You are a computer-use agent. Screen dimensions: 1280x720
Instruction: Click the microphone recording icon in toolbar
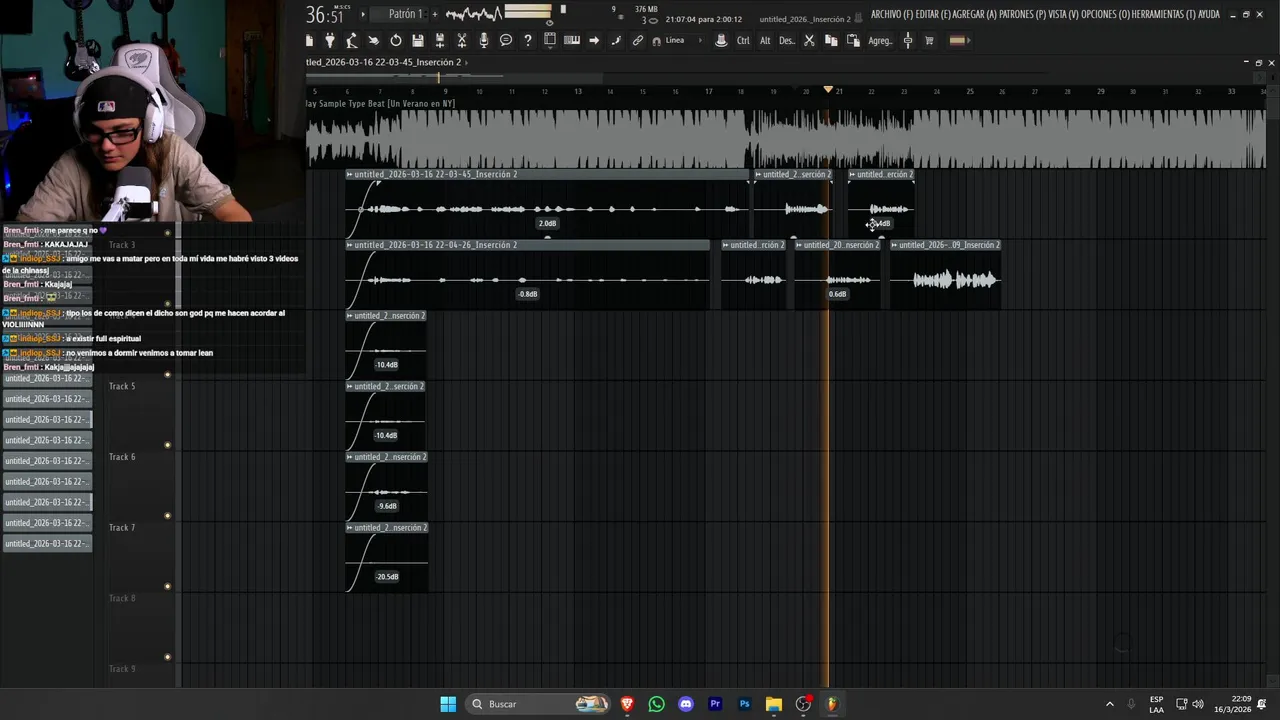[x=484, y=41]
